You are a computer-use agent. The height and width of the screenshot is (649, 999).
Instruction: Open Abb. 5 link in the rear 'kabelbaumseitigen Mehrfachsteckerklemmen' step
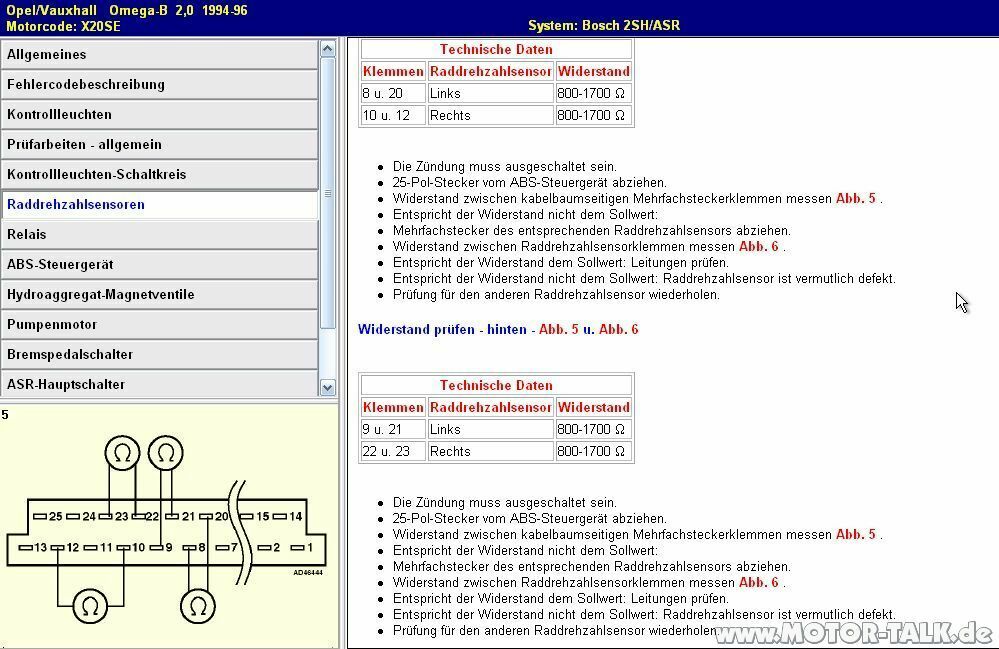[856, 534]
